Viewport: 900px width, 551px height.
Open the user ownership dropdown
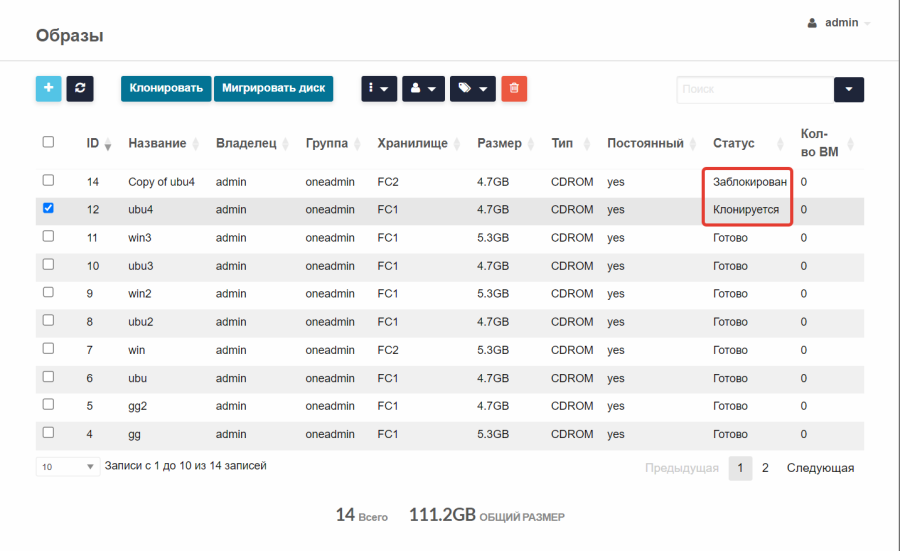423,88
